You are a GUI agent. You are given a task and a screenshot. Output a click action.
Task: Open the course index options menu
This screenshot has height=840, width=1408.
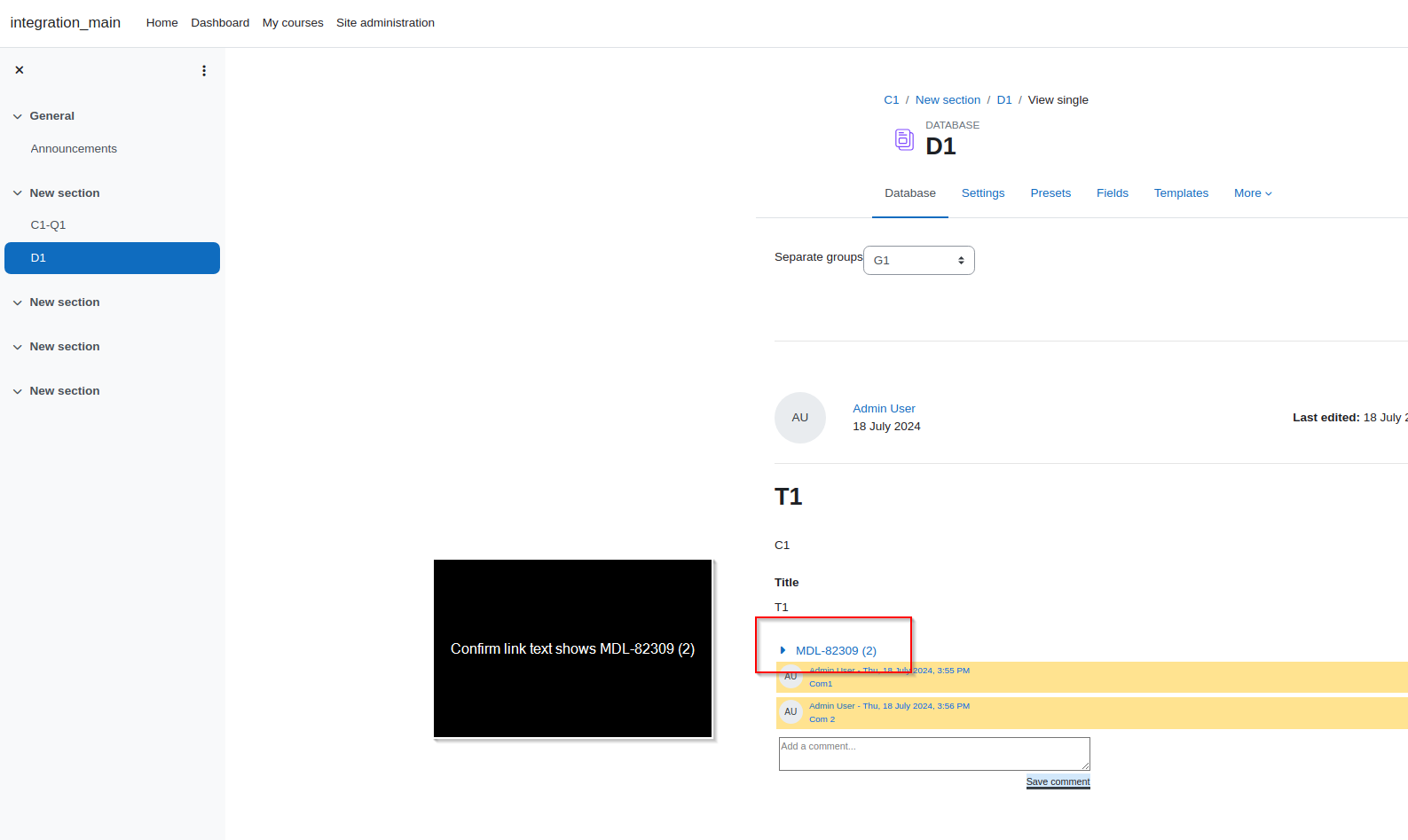pyautogui.click(x=204, y=71)
